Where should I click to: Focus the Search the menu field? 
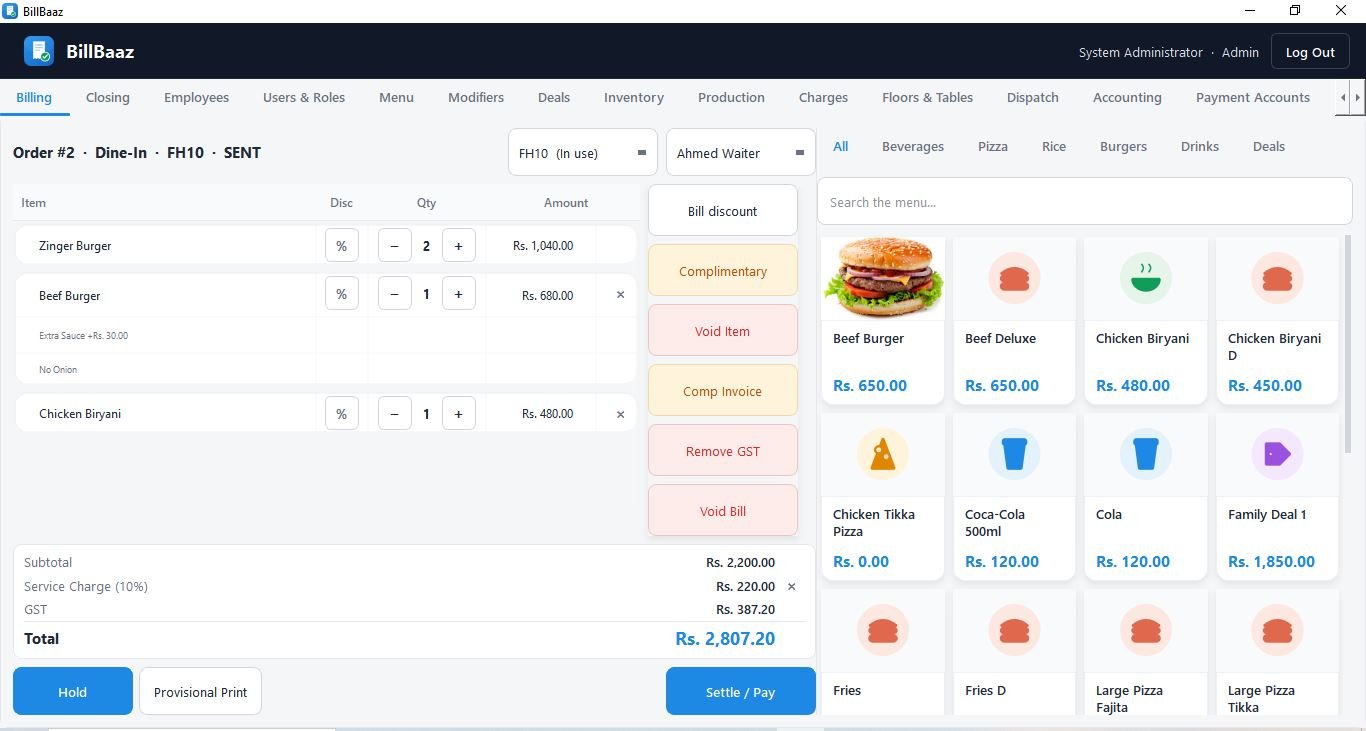pos(1085,202)
